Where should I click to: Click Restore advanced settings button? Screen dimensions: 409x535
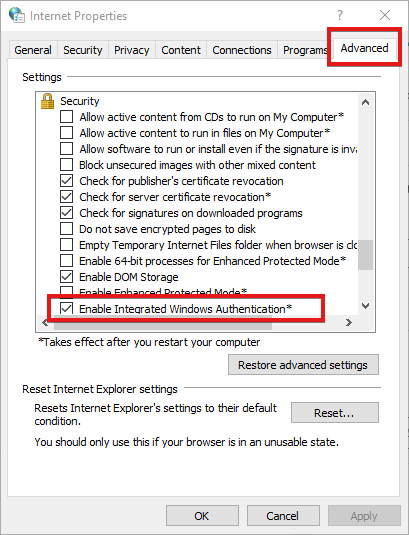303,365
